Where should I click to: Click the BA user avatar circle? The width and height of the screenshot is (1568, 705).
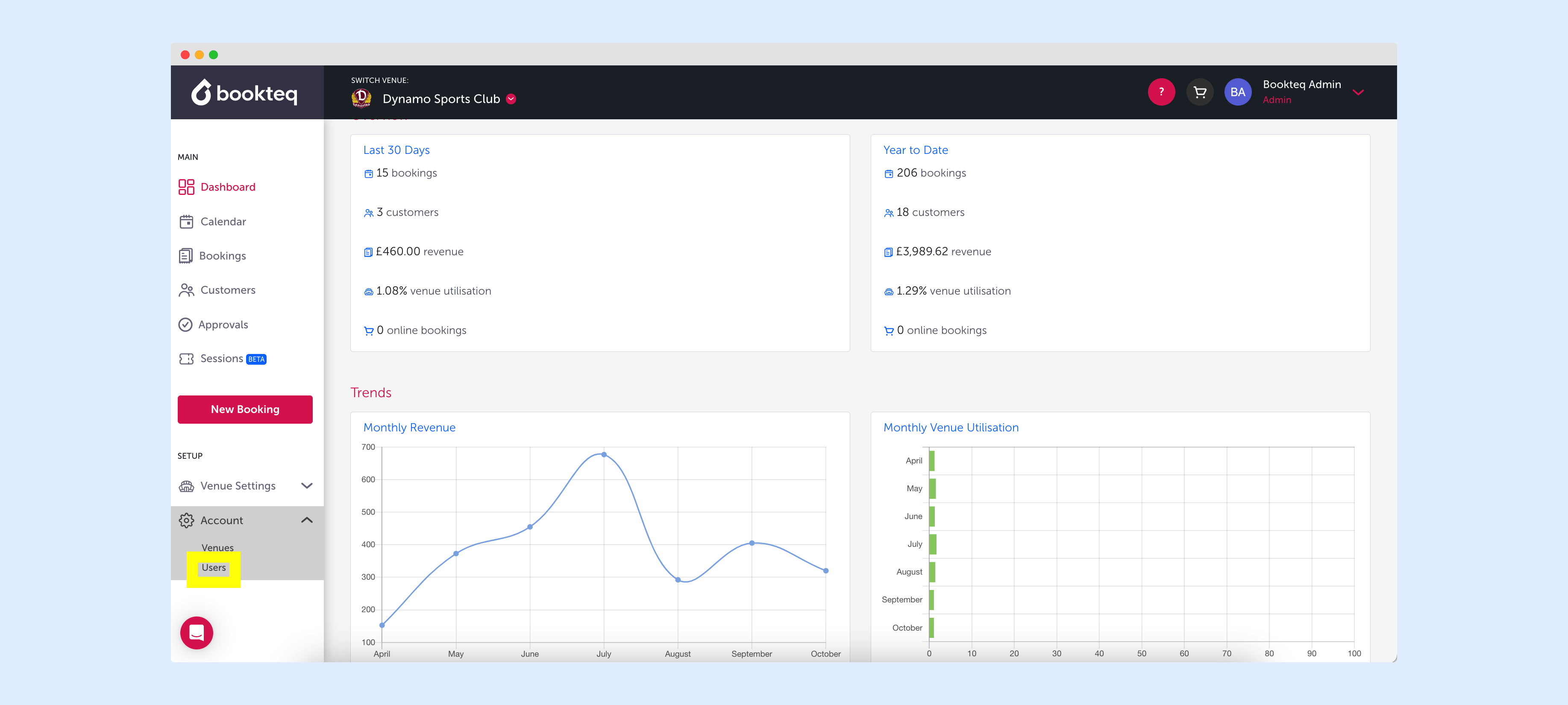[1237, 92]
